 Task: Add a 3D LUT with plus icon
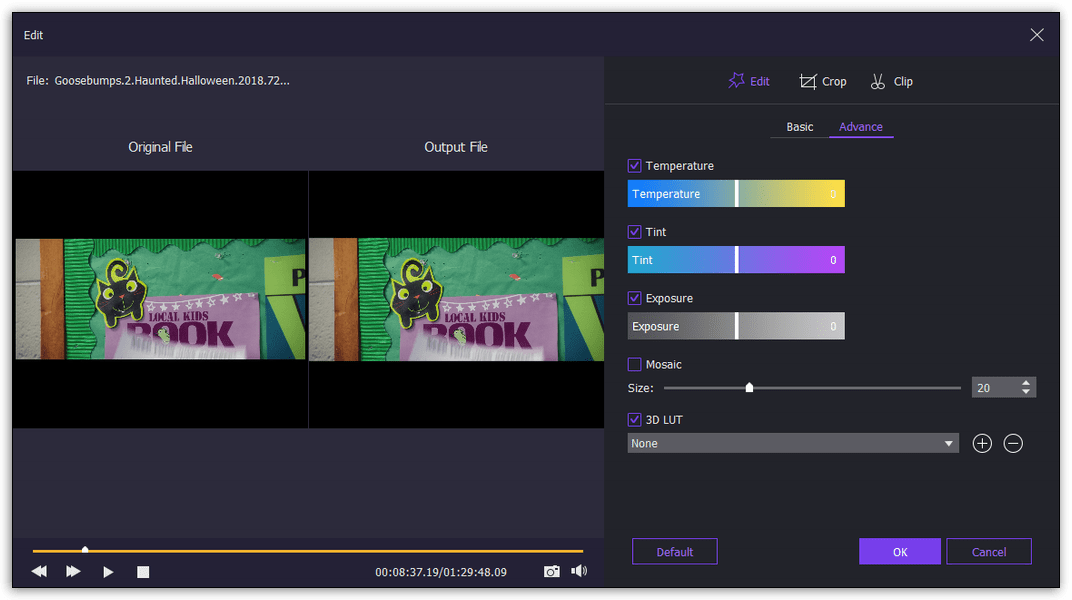[x=982, y=444]
